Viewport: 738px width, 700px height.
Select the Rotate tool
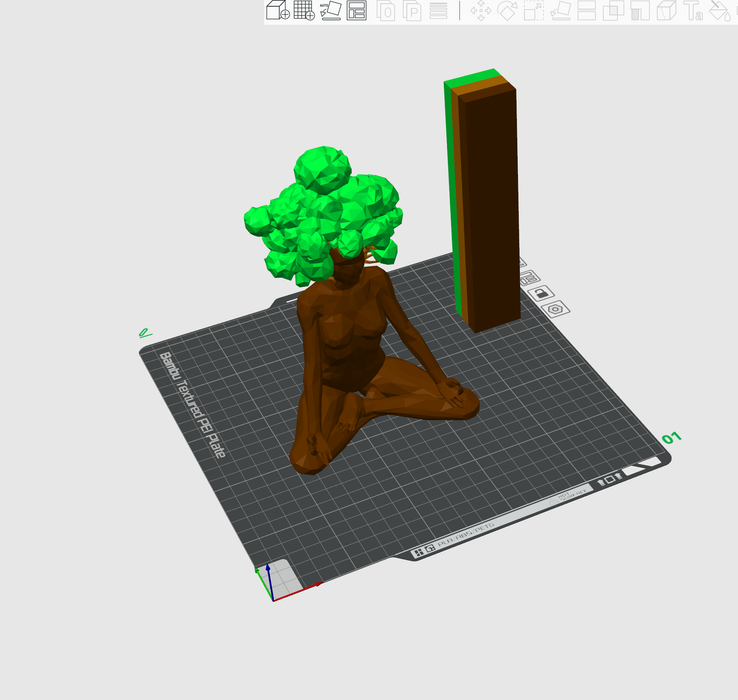coord(507,11)
